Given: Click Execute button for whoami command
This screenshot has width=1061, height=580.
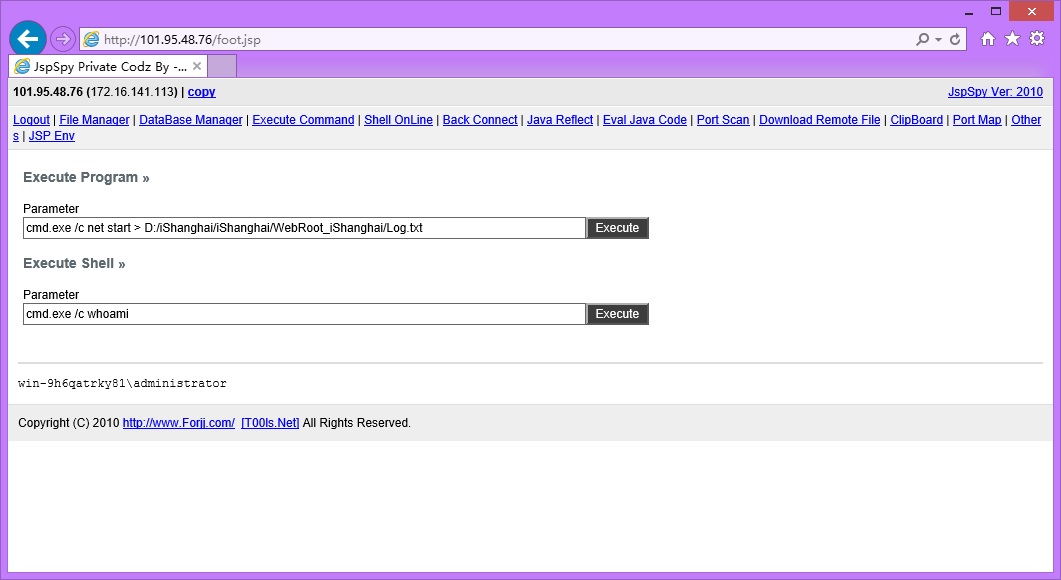Looking at the screenshot, I should 617,314.
